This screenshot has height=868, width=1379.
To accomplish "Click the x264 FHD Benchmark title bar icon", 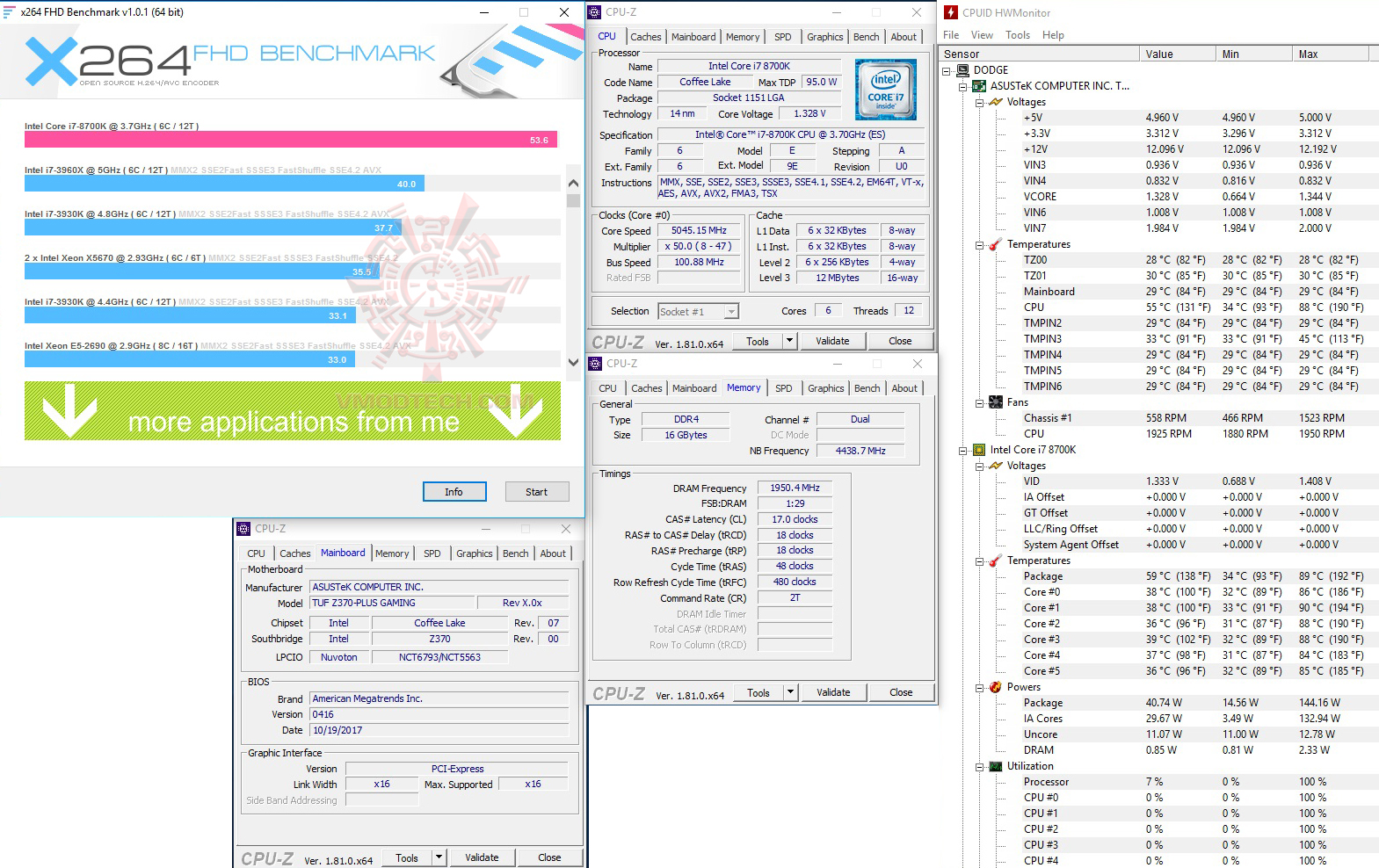I will pos(10,12).
